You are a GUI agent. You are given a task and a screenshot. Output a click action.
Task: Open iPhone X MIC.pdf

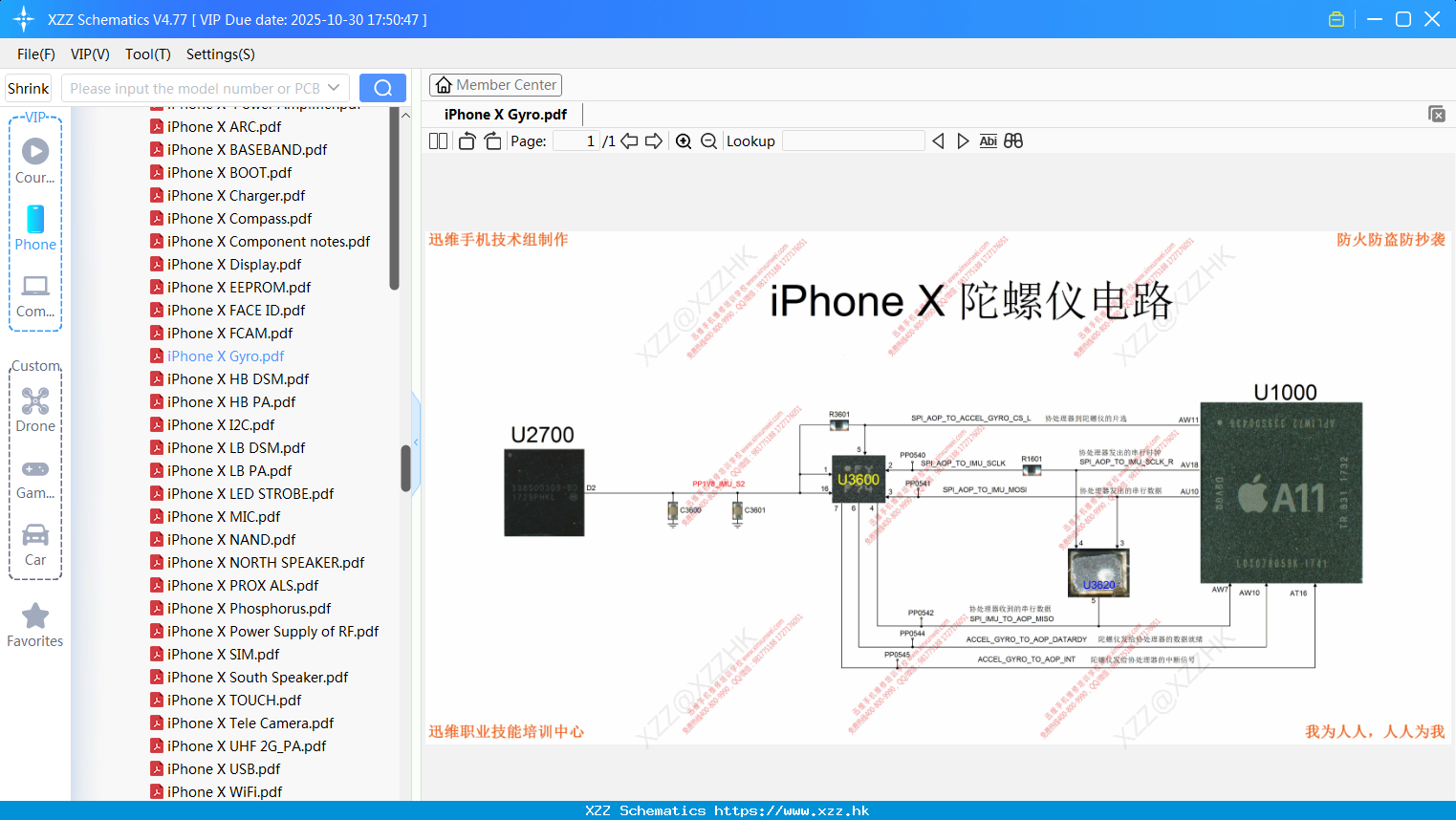pyautogui.click(x=224, y=516)
